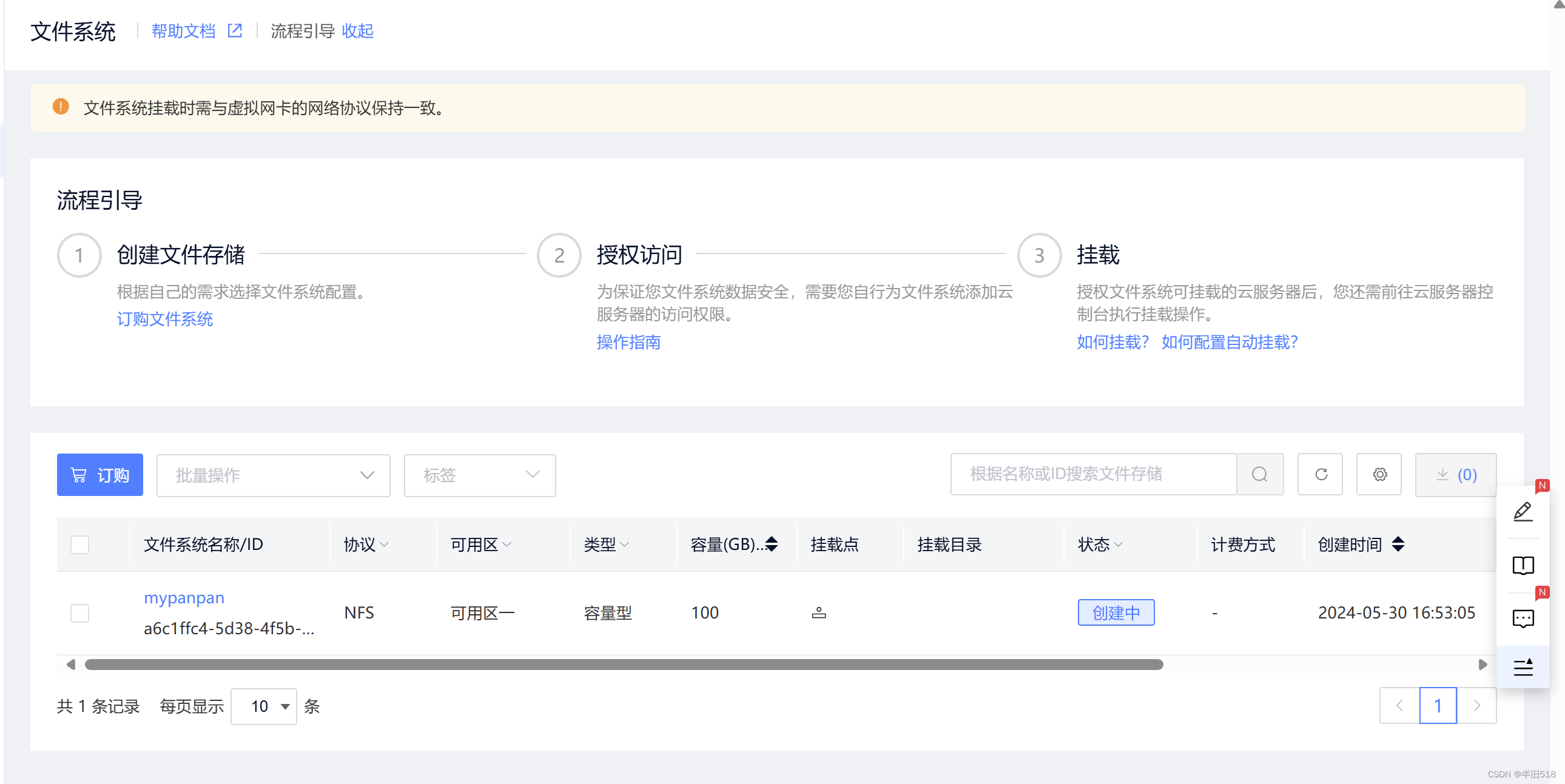Click the blue 订购 button
The height and width of the screenshot is (784, 1565).
pyautogui.click(x=100, y=475)
